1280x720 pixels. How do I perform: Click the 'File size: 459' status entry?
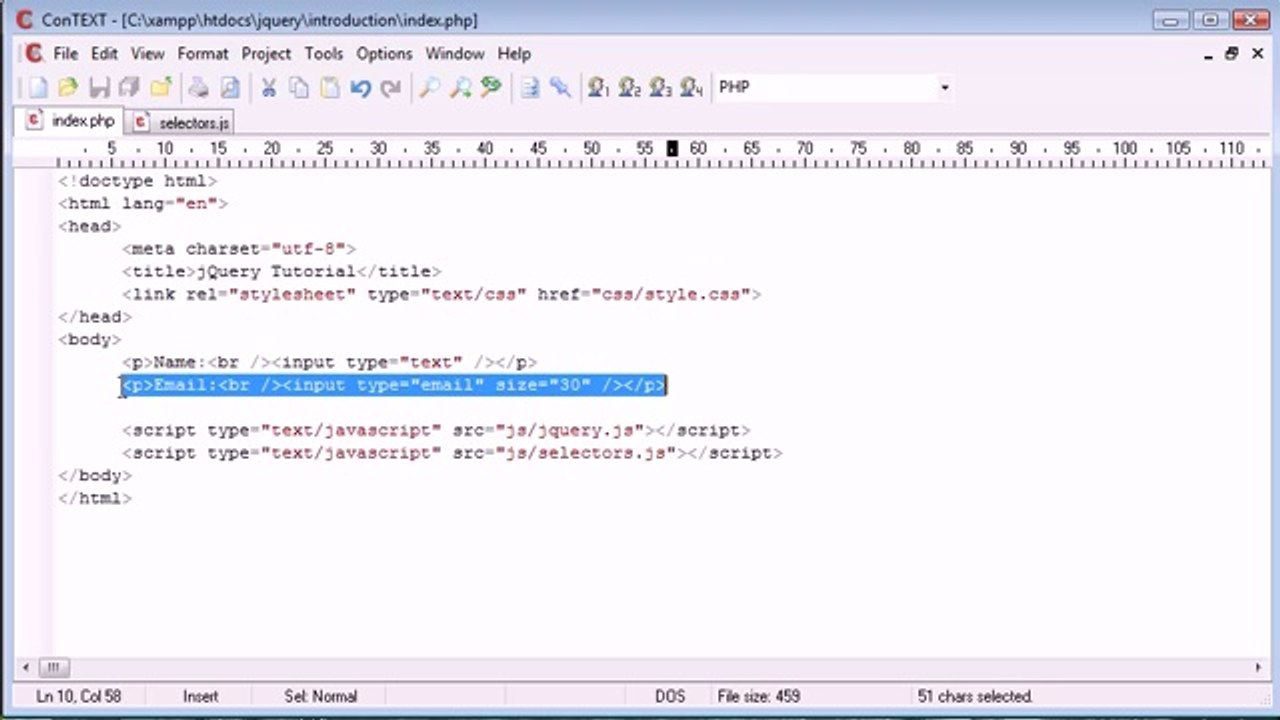pos(759,696)
